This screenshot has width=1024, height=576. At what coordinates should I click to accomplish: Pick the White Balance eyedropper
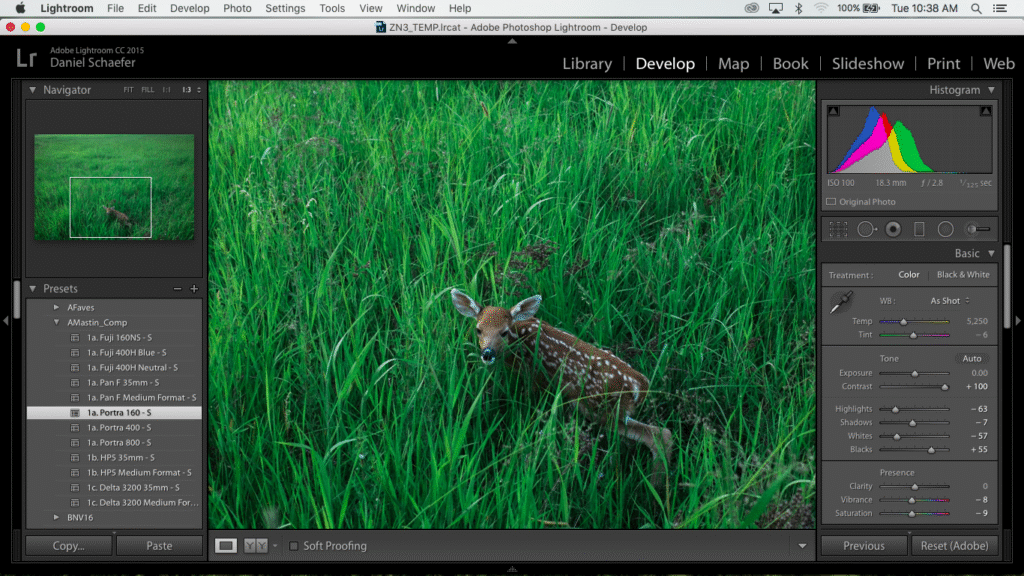(x=841, y=304)
